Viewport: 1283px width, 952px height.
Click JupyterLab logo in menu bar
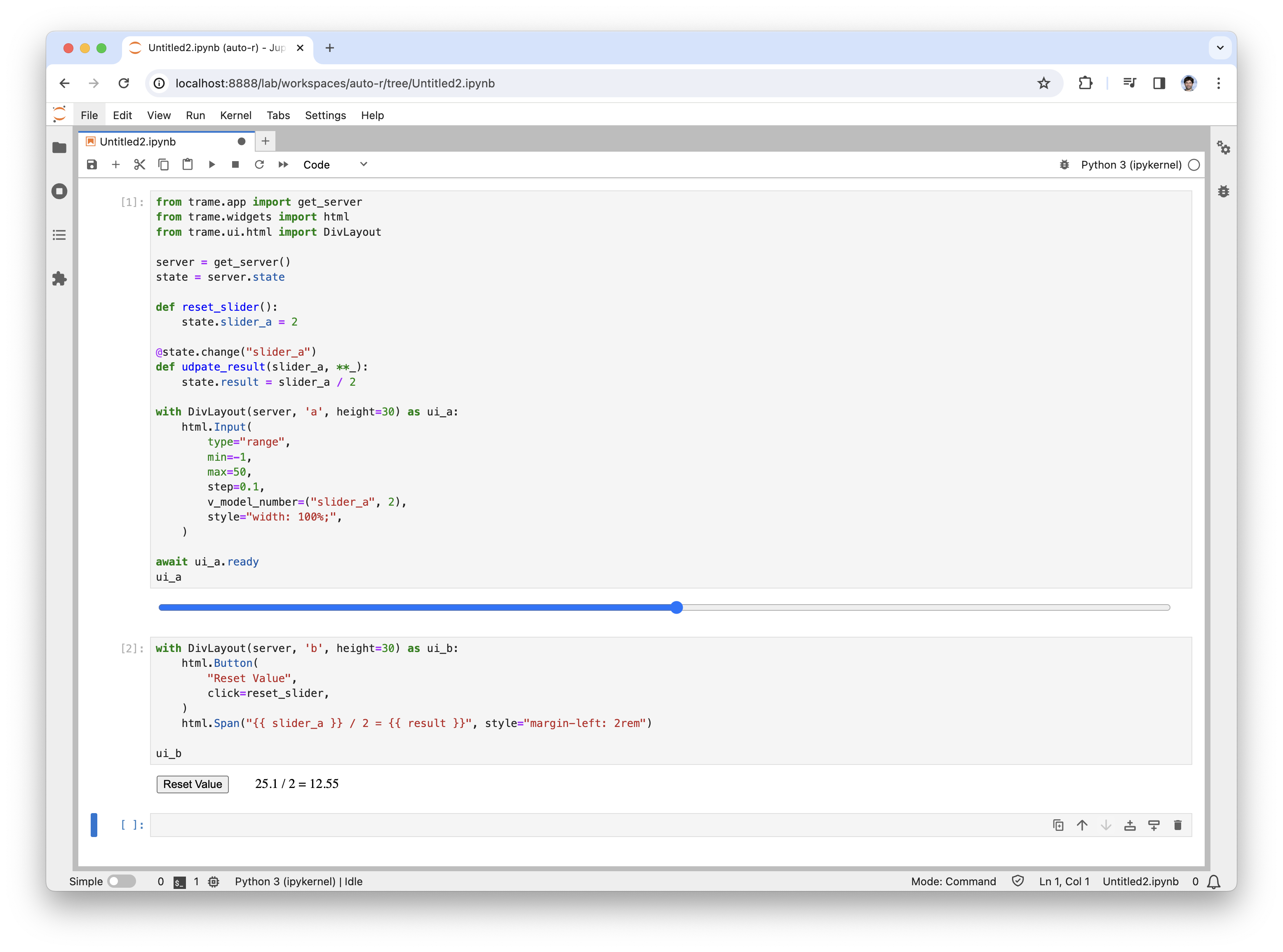point(59,114)
